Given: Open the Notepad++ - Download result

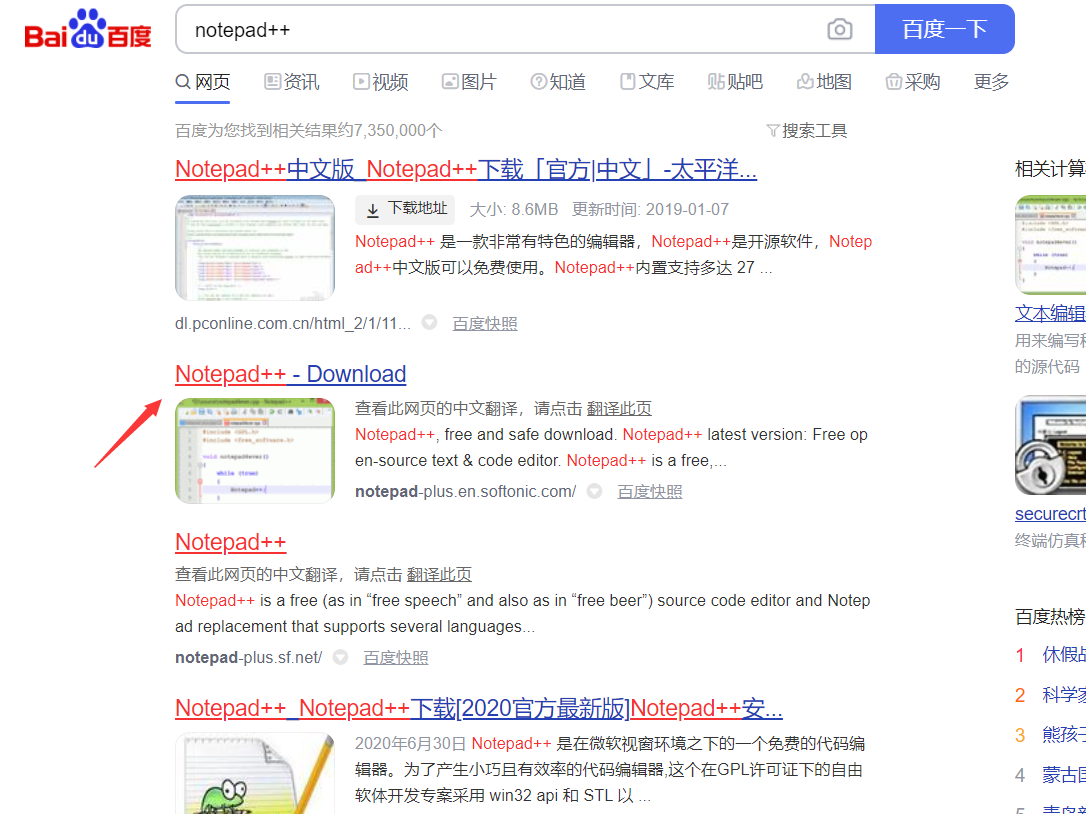Looking at the screenshot, I should 291,374.
